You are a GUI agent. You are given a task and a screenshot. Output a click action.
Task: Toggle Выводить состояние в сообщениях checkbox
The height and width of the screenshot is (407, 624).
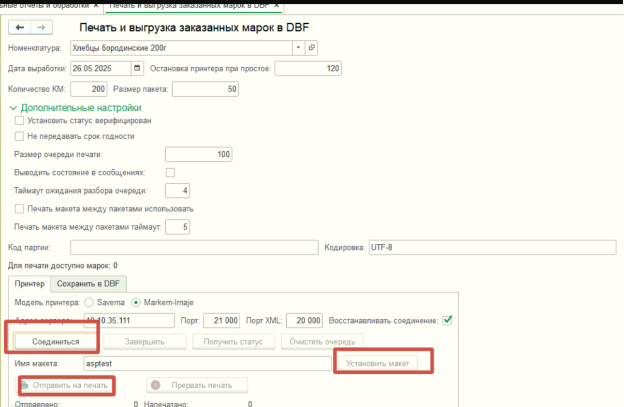pyautogui.click(x=170, y=172)
